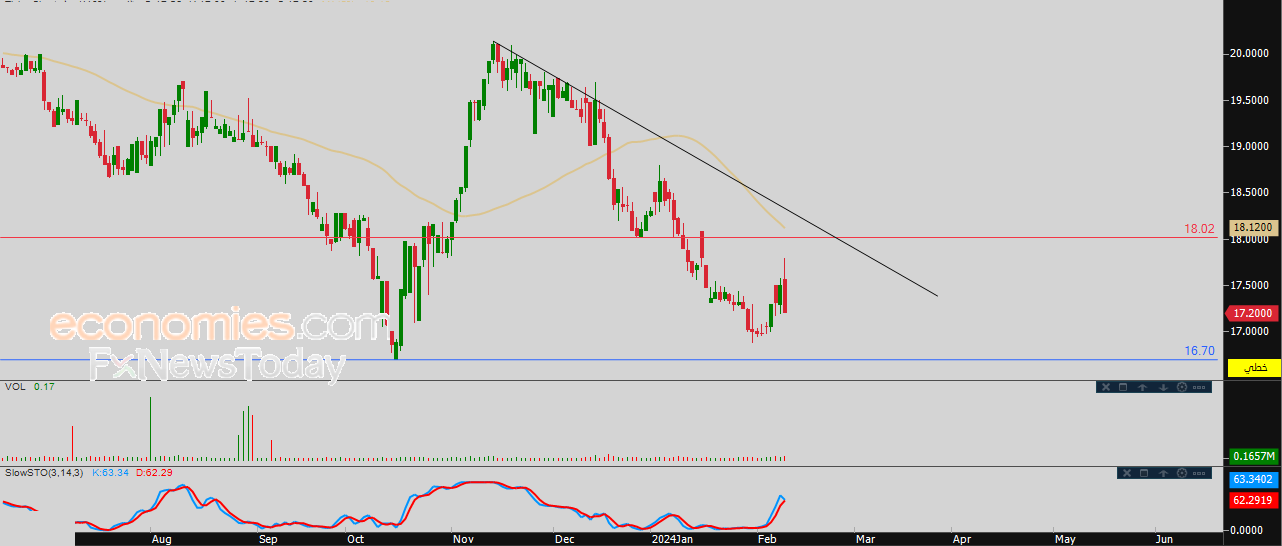The height and width of the screenshot is (546, 1282).
Task: Open more options for SlowSTO pane
Action: (1199, 473)
